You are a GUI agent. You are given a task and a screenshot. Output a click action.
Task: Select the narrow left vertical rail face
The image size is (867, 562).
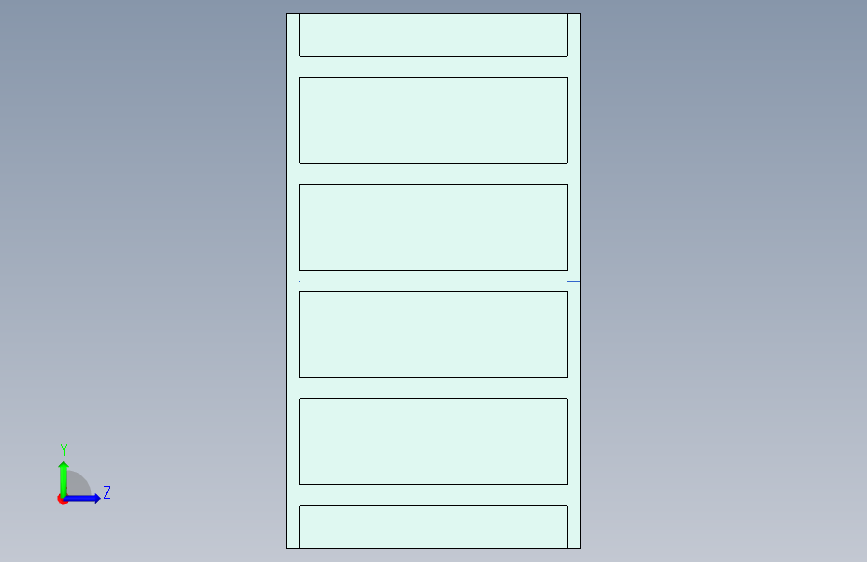tap(293, 281)
